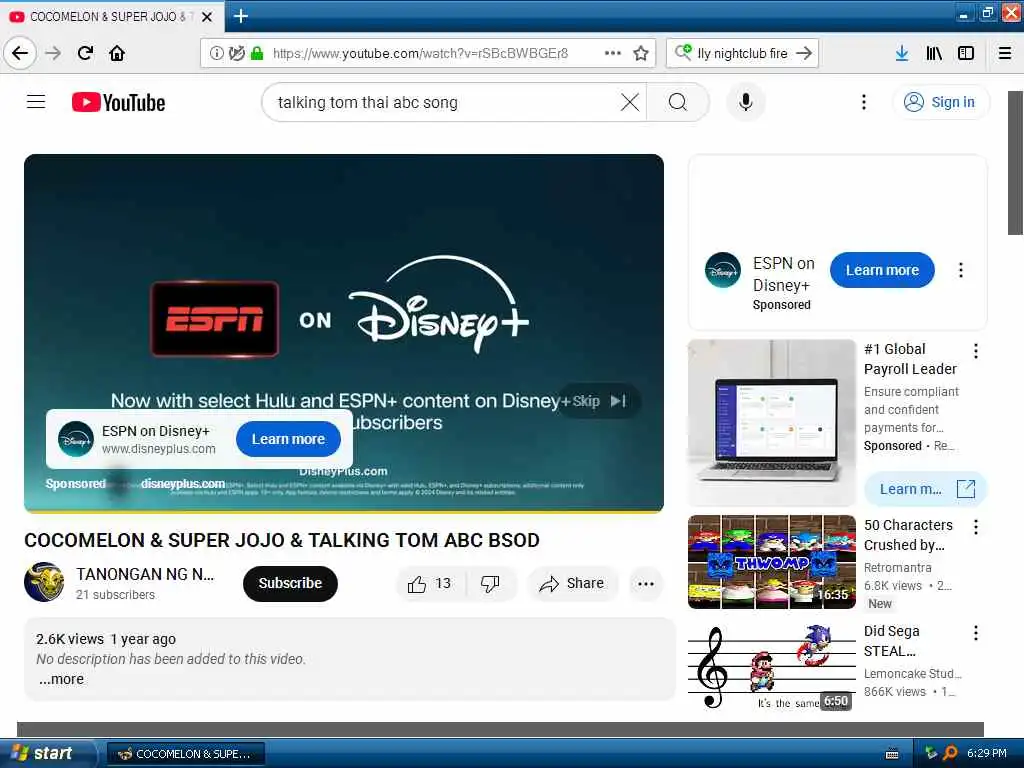Viewport: 1024px width, 768px height.
Task: Open 50 Characters Crushed by... video title
Action: [x=908, y=535]
